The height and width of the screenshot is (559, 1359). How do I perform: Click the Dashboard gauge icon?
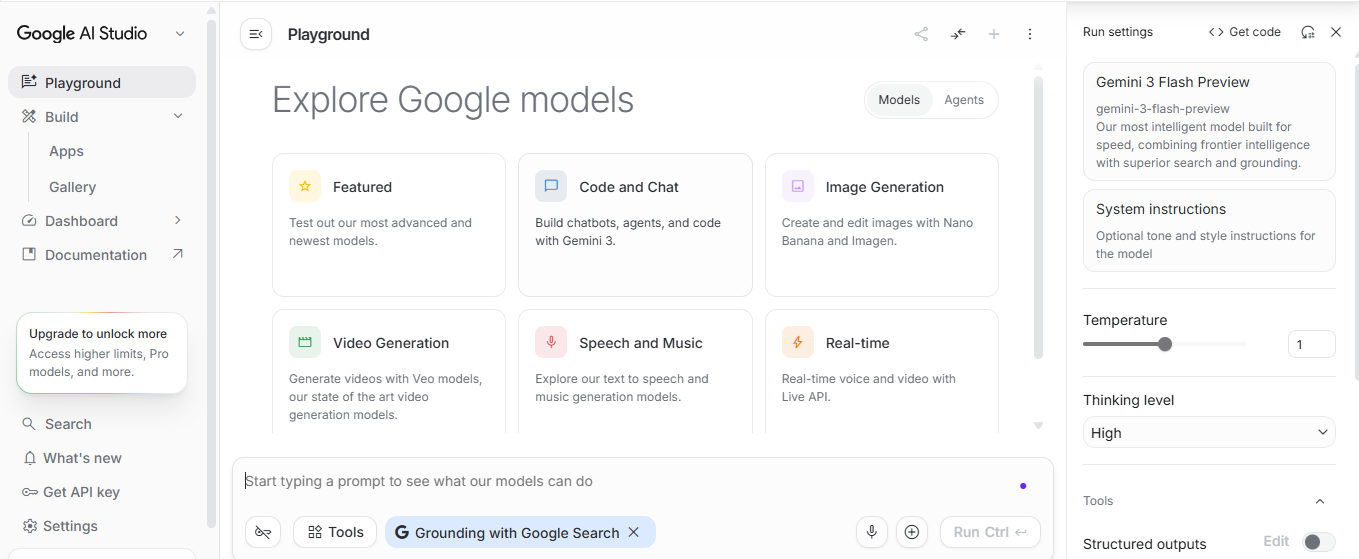click(x=29, y=220)
